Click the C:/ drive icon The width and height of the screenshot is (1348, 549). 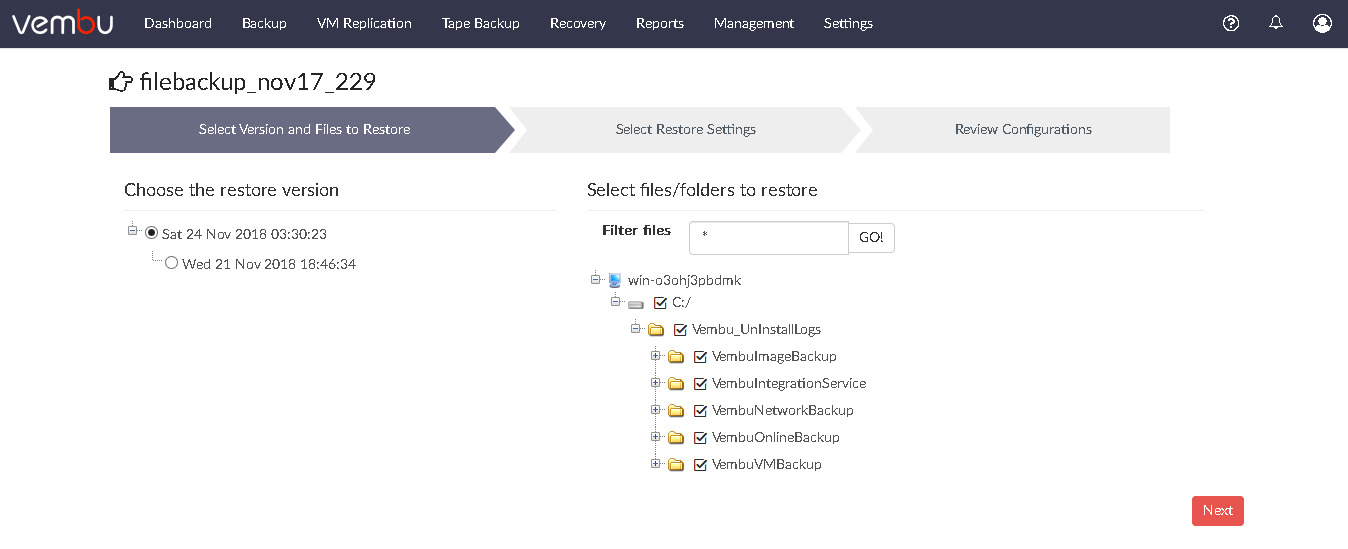(x=636, y=303)
